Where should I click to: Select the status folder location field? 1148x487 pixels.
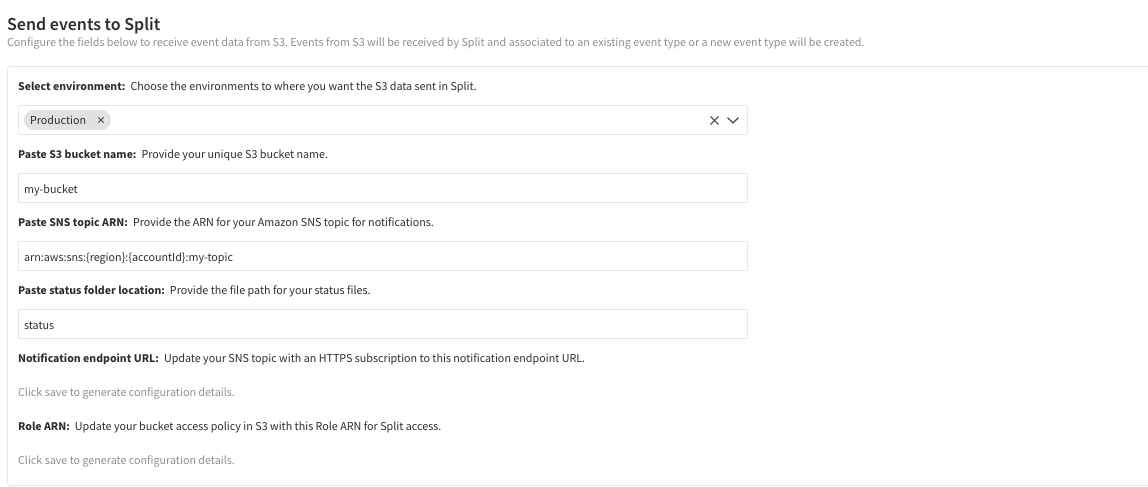[382, 324]
